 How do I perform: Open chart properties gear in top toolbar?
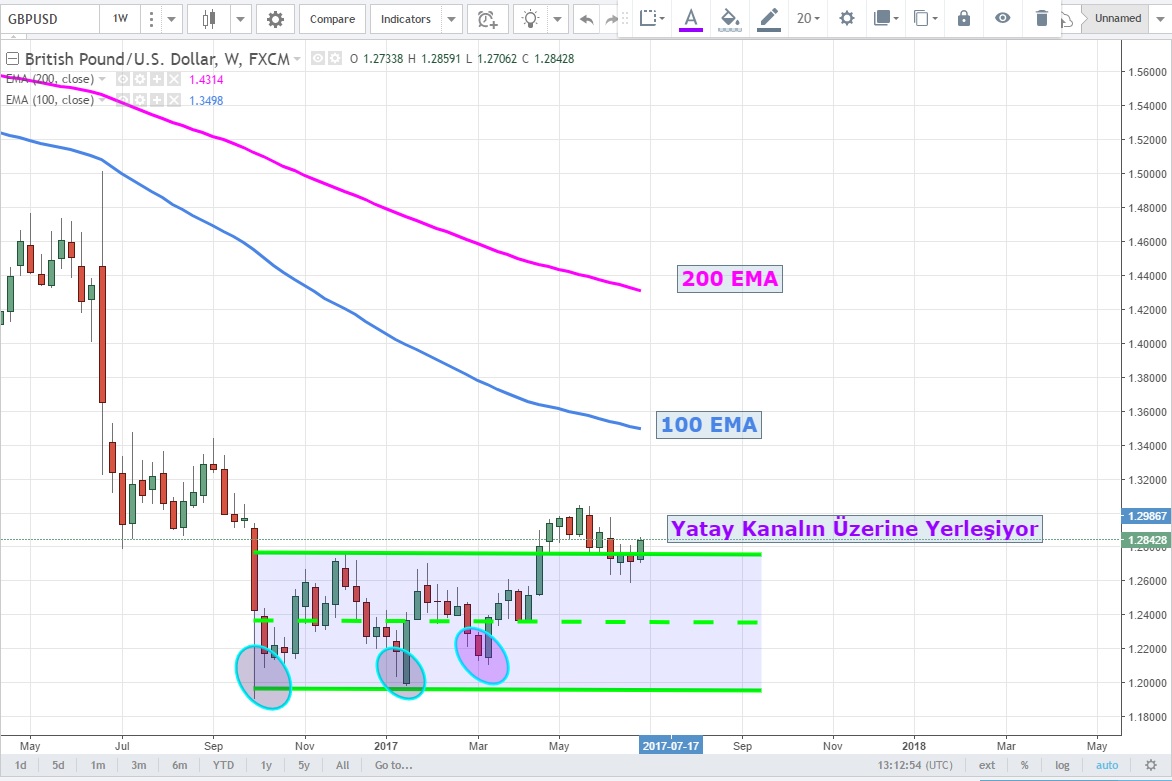[x=275, y=19]
